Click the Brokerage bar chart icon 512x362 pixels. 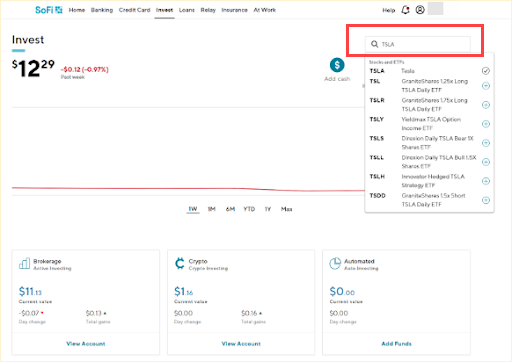pos(24,263)
